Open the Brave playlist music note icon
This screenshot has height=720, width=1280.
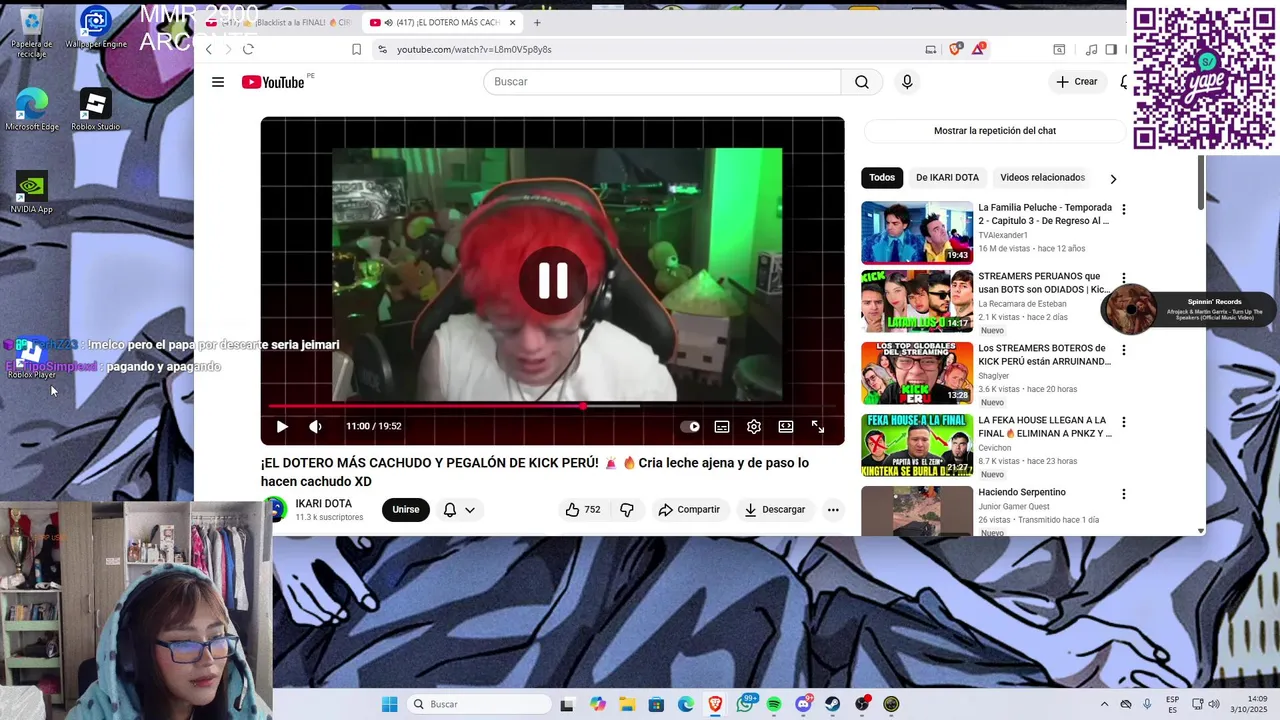coord(1091,49)
